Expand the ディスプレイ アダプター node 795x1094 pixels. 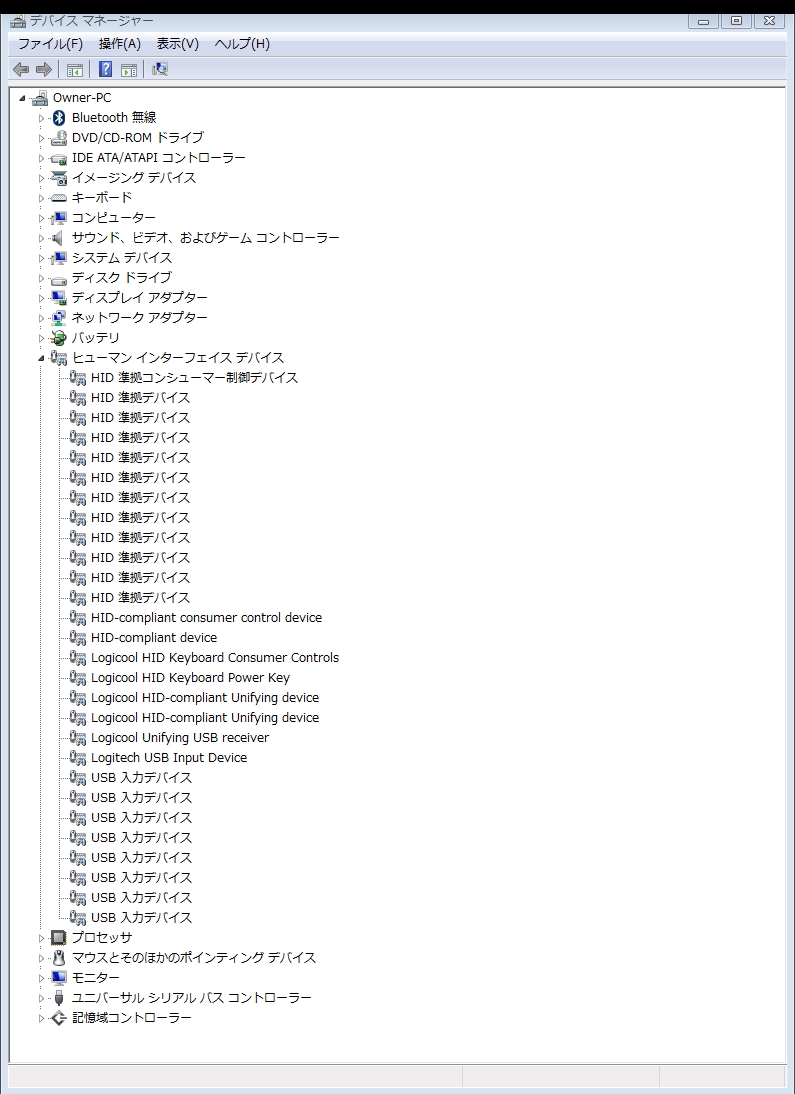41,299
